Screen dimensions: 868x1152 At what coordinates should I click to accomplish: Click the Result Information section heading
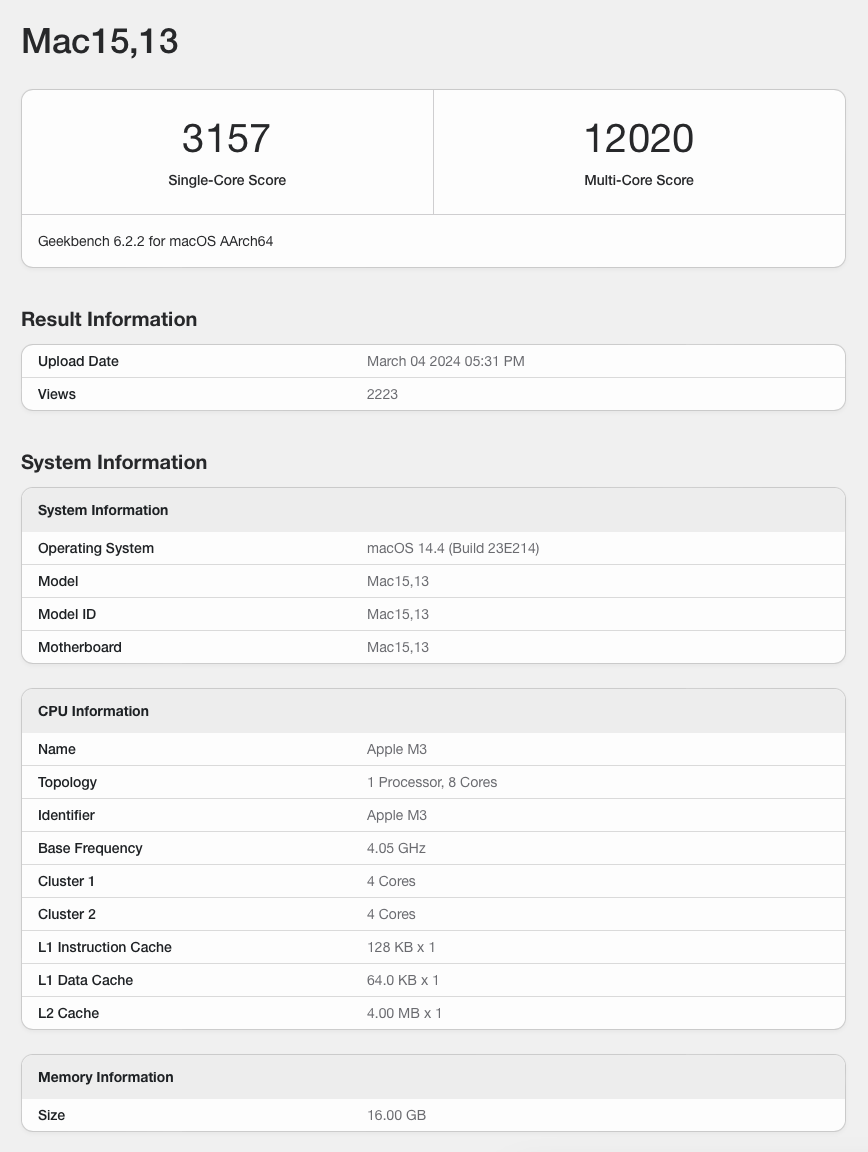click(x=109, y=319)
